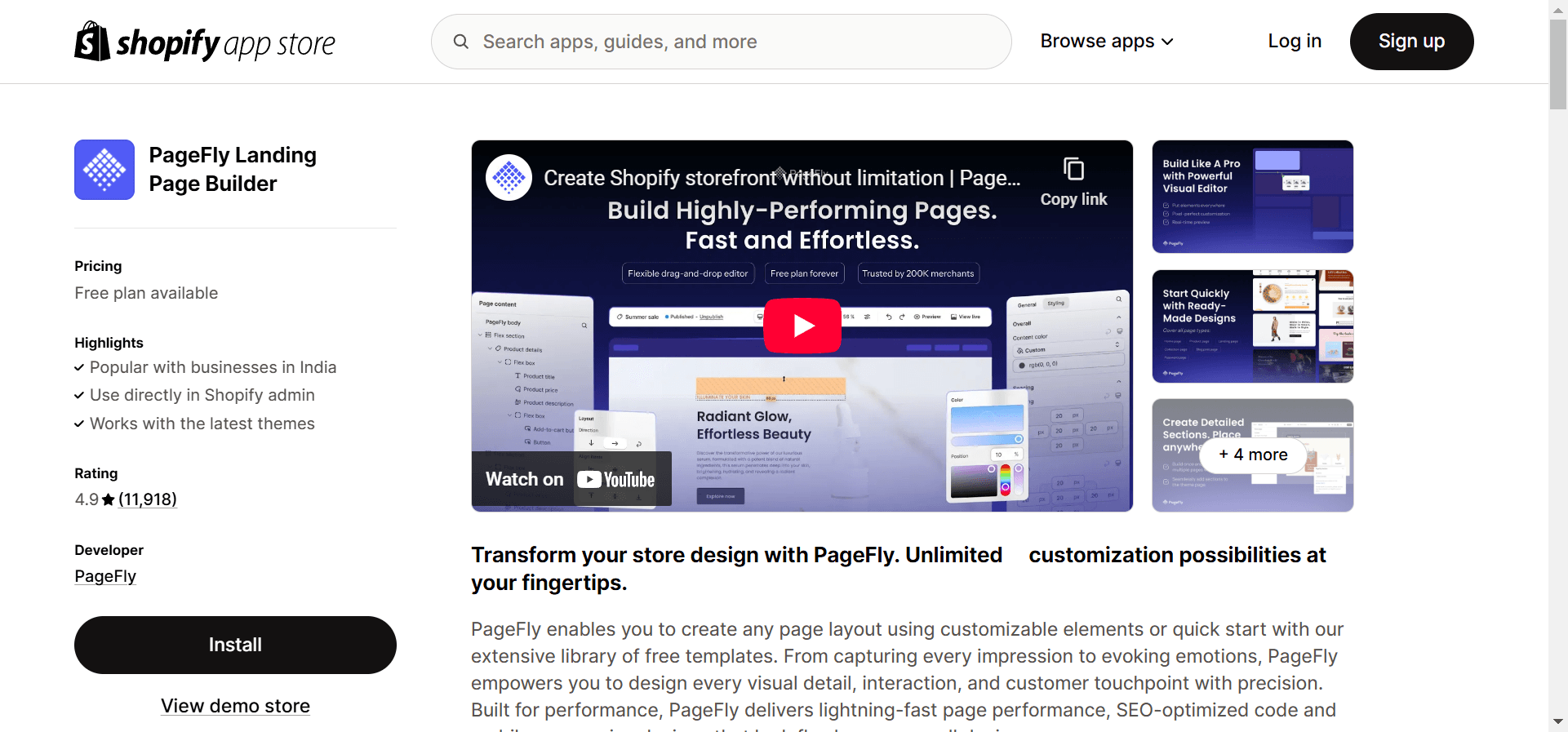Image resolution: width=1568 pixels, height=732 pixels.
Task: Open the video title link
Action: coord(781,178)
